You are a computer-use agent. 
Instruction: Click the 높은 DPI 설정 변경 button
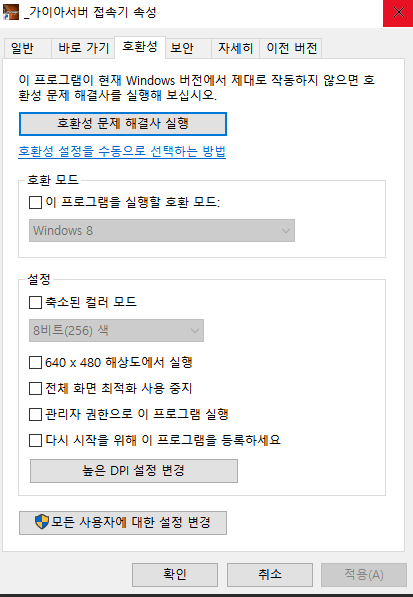tap(134, 471)
